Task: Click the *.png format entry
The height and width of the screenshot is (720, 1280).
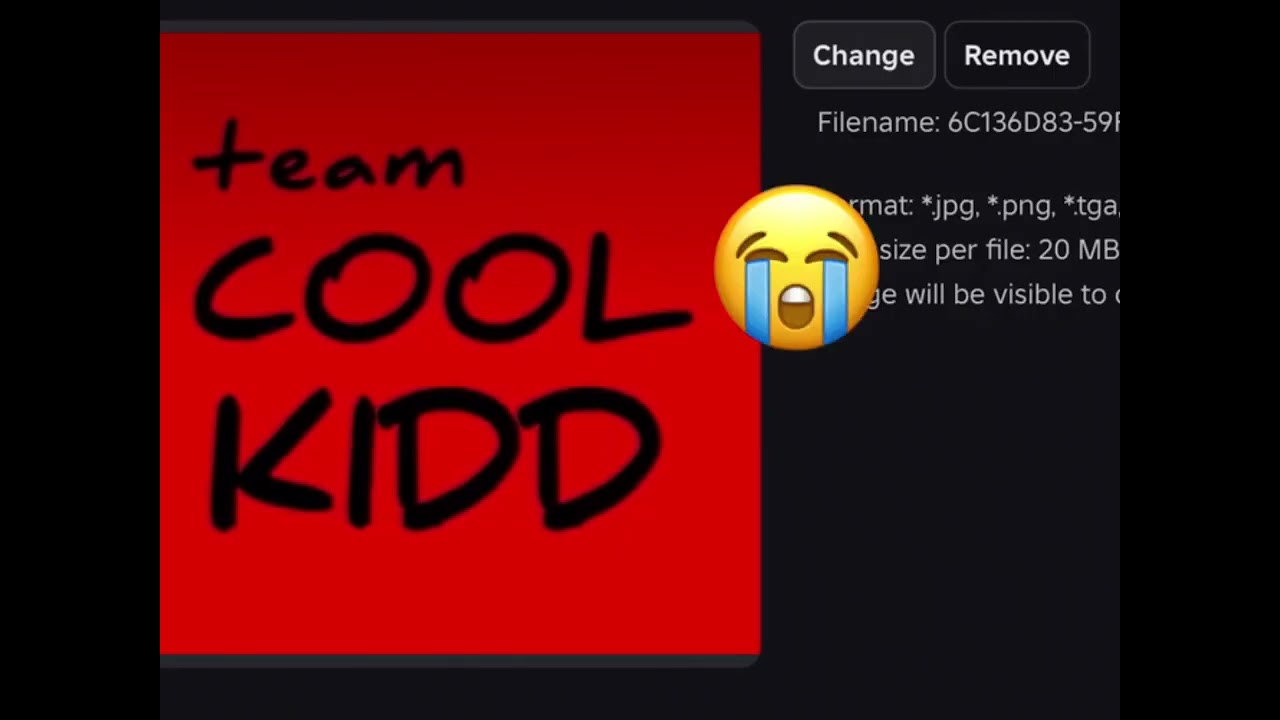Action: tap(1021, 206)
